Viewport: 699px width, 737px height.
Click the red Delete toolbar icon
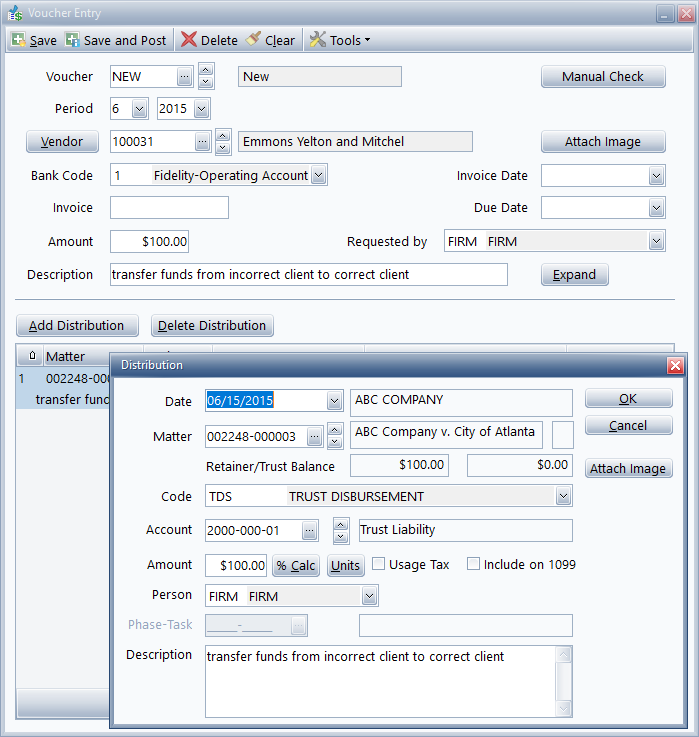[189, 40]
